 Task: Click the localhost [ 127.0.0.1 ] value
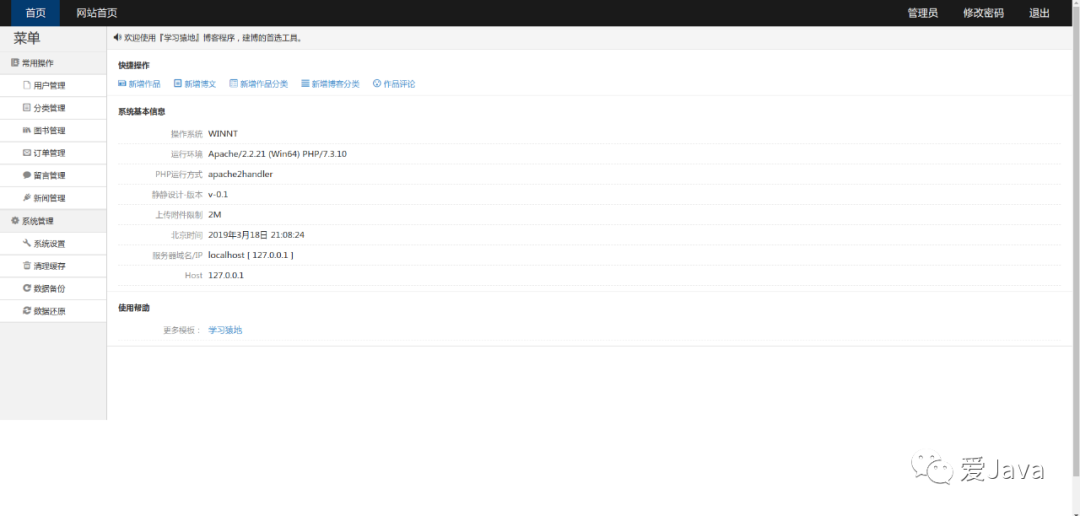251,255
